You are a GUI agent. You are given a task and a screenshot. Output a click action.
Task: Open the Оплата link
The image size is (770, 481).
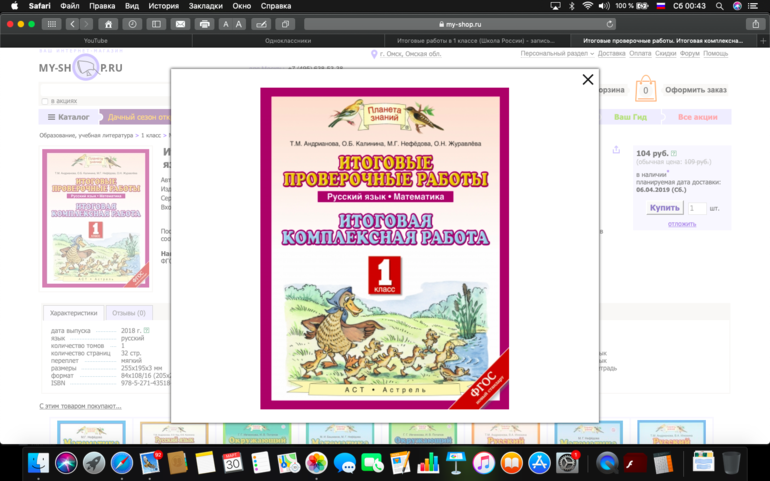coord(640,54)
